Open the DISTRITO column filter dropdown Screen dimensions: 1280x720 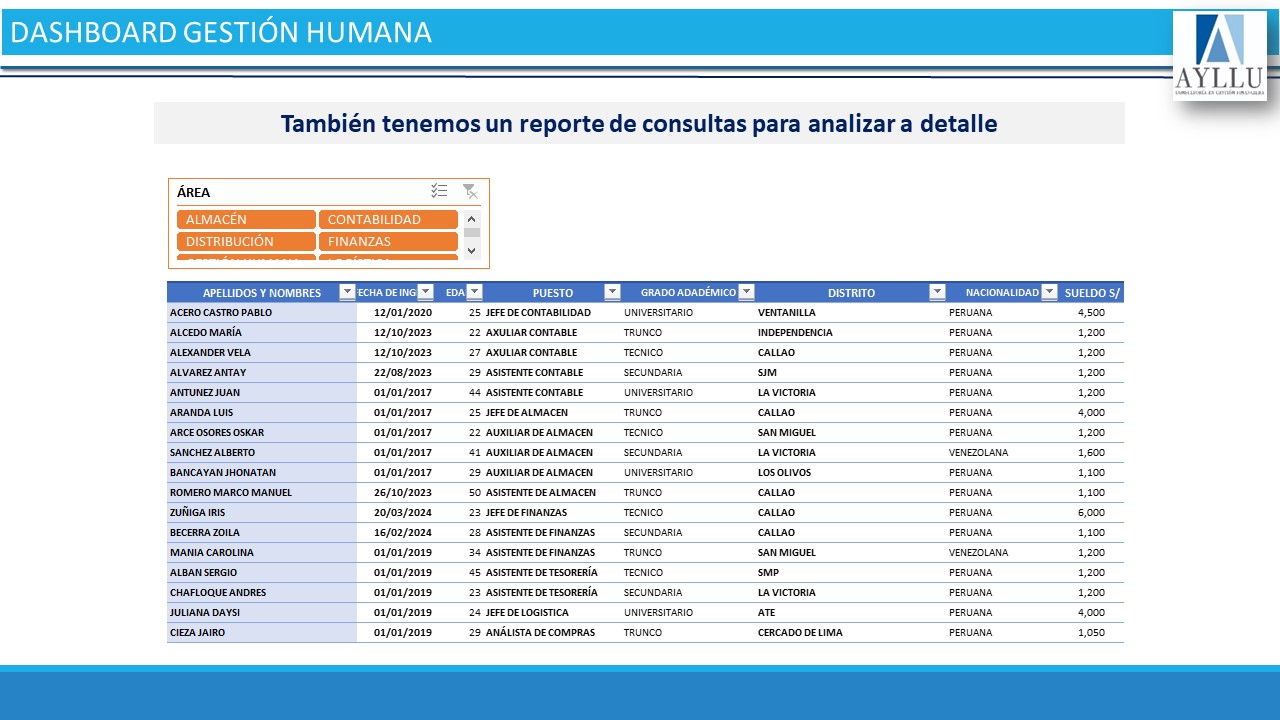(x=937, y=292)
